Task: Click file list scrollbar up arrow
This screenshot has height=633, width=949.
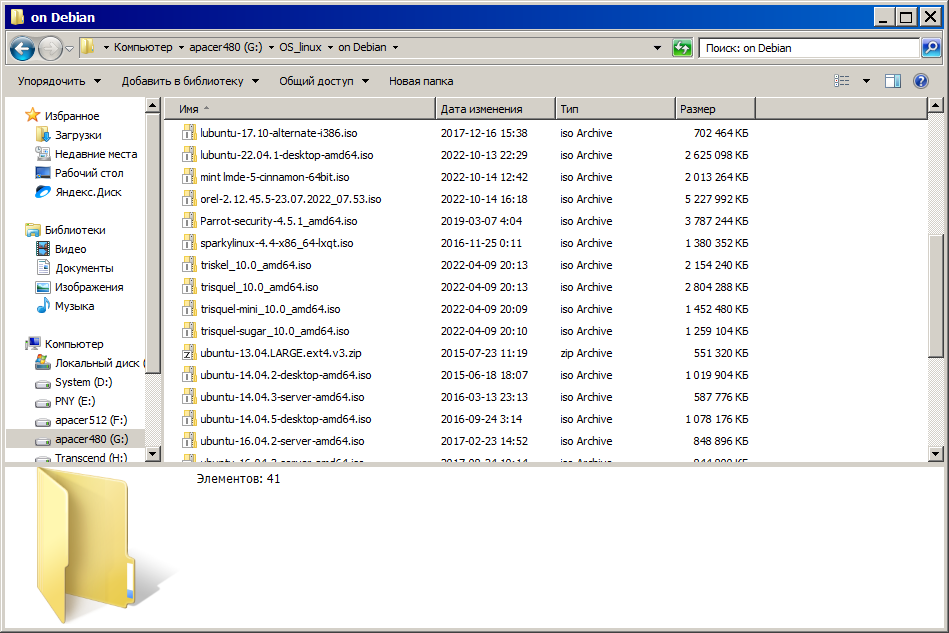Action: coord(935,106)
